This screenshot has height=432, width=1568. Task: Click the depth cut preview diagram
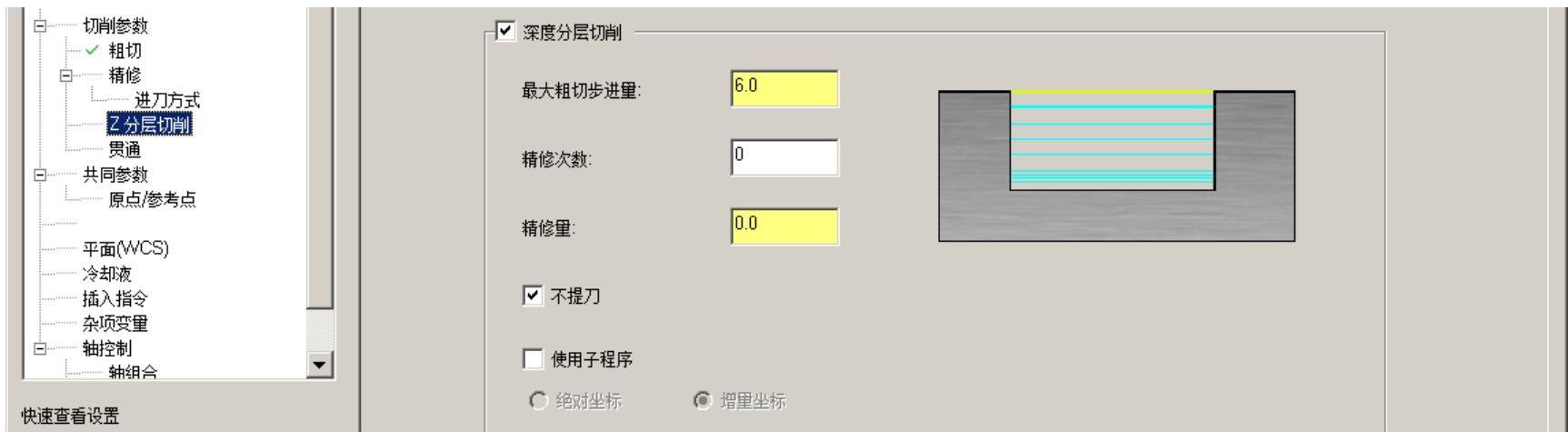click(1115, 166)
